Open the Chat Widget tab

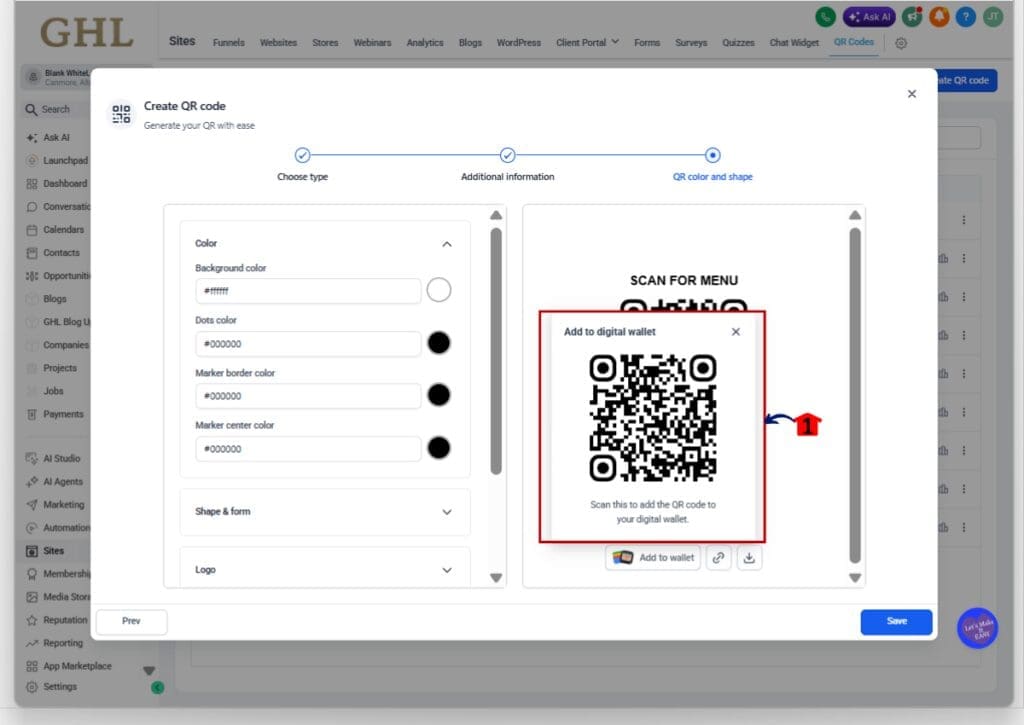click(793, 42)
